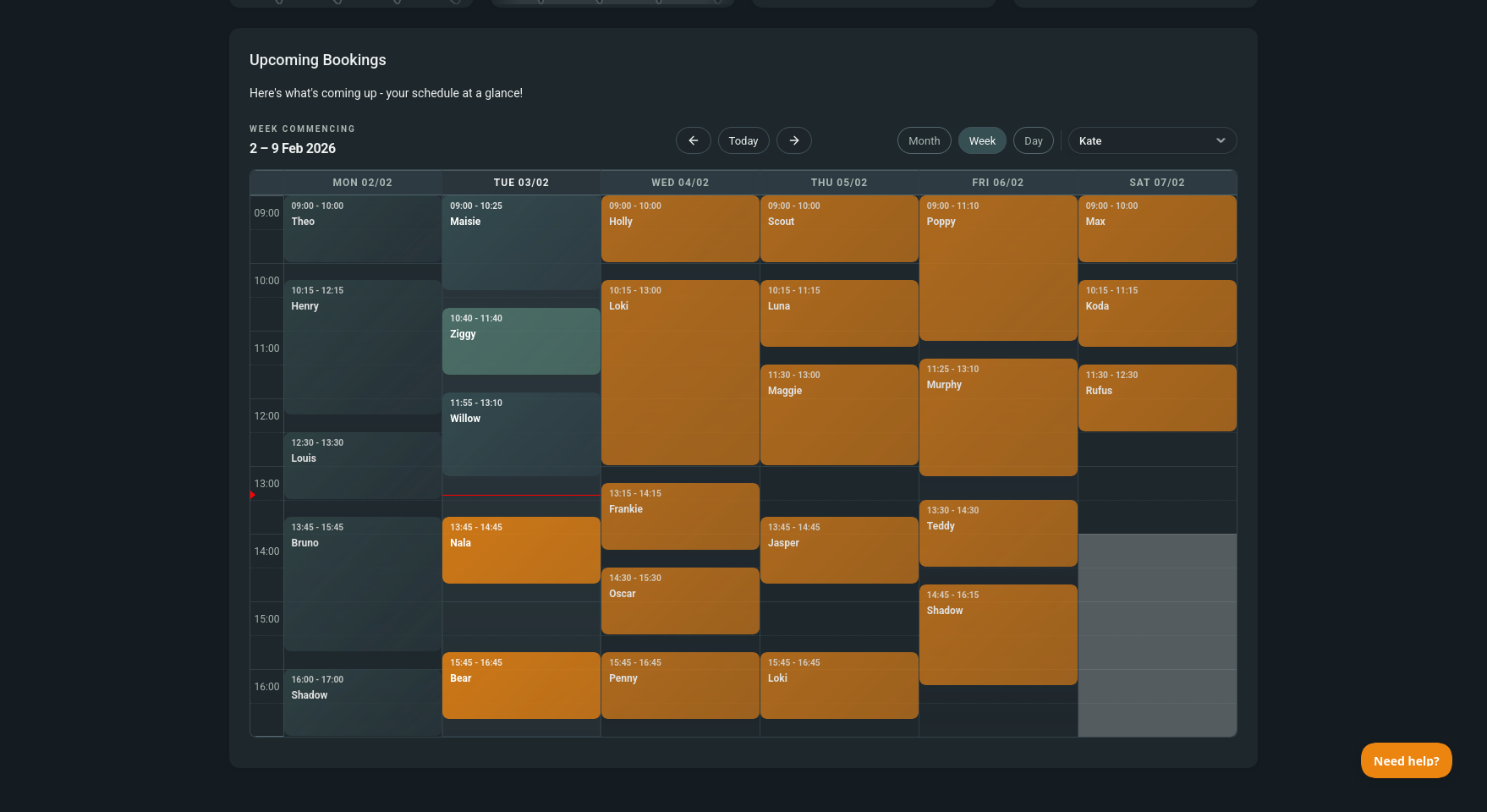Go to previous week with left arrow

[693, 140]
